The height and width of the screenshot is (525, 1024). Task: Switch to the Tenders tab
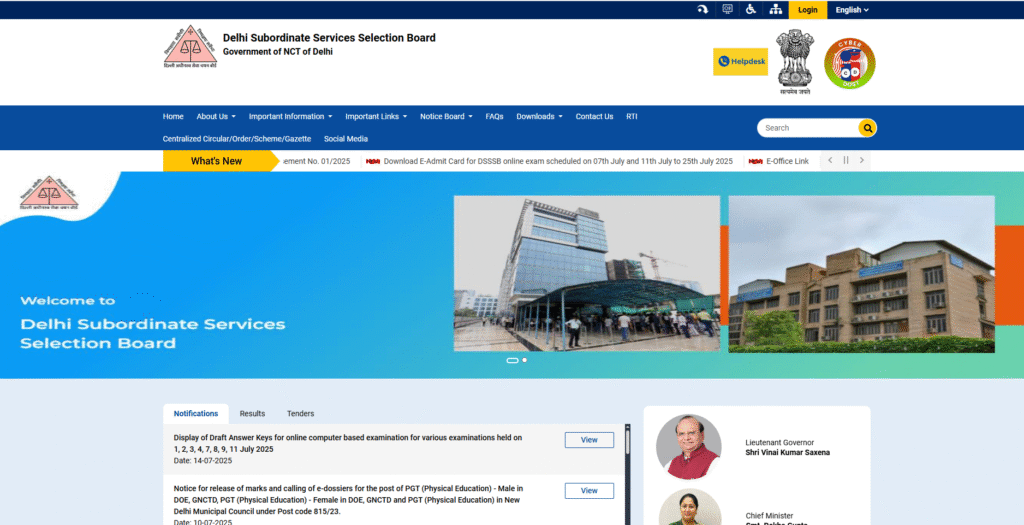300,413
